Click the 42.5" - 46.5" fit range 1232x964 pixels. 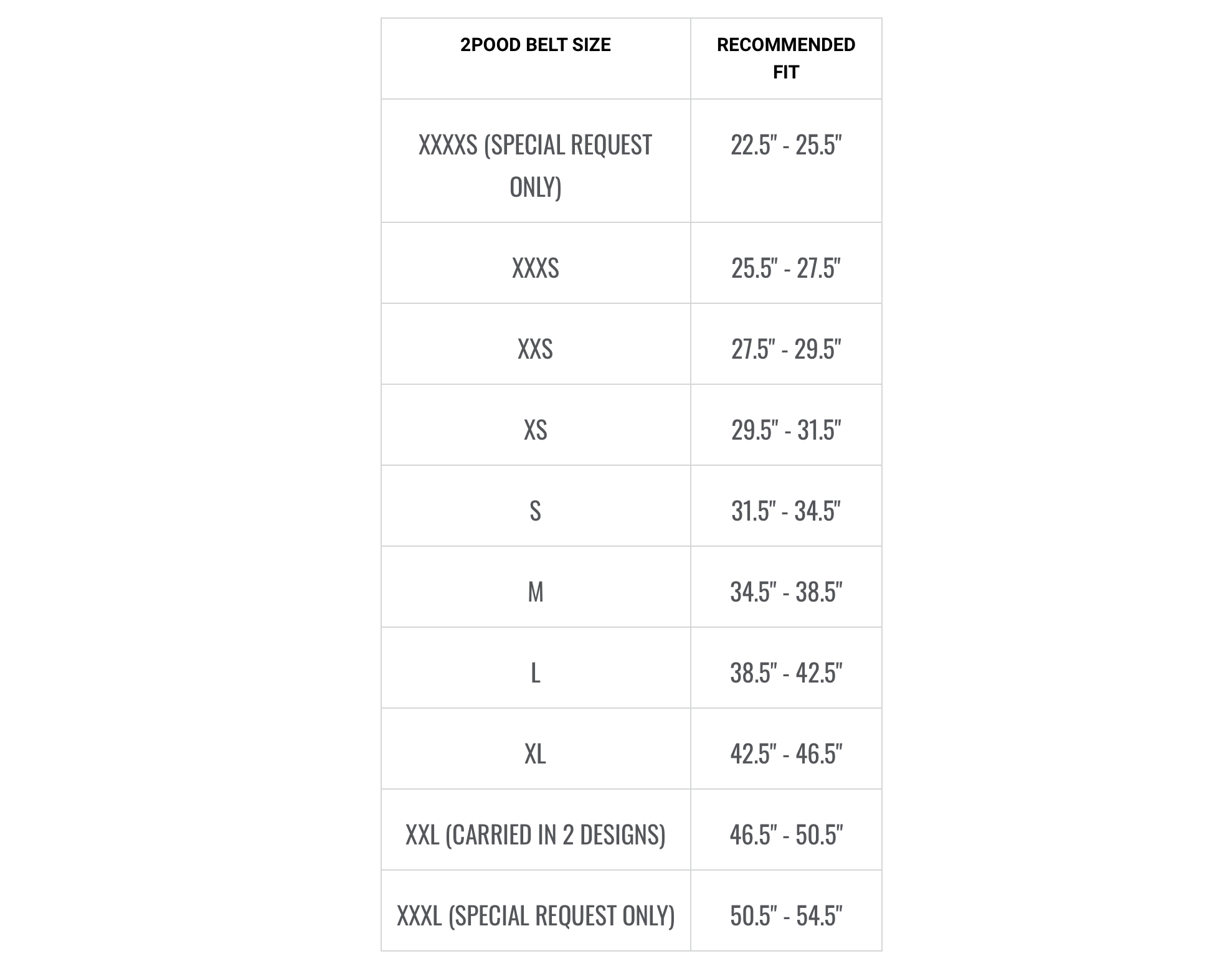pos(786,754)
